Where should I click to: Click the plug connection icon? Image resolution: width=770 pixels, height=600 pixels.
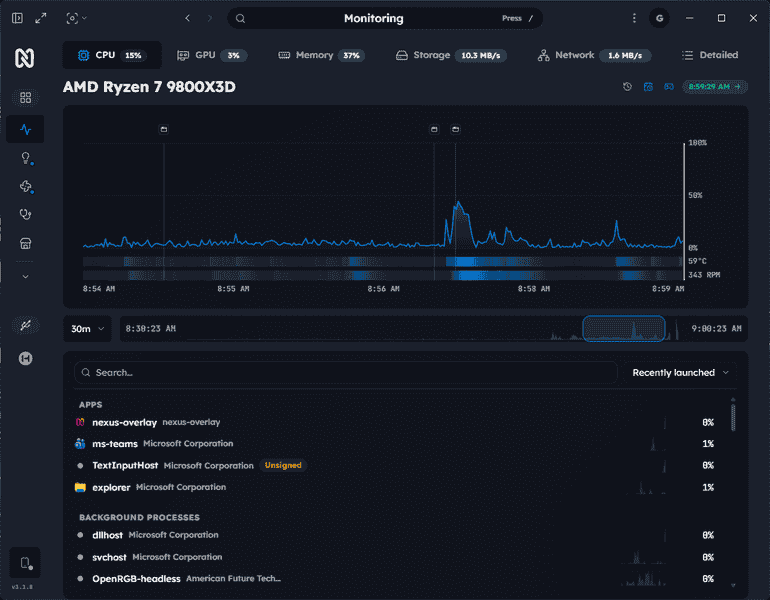click(26, 325)
